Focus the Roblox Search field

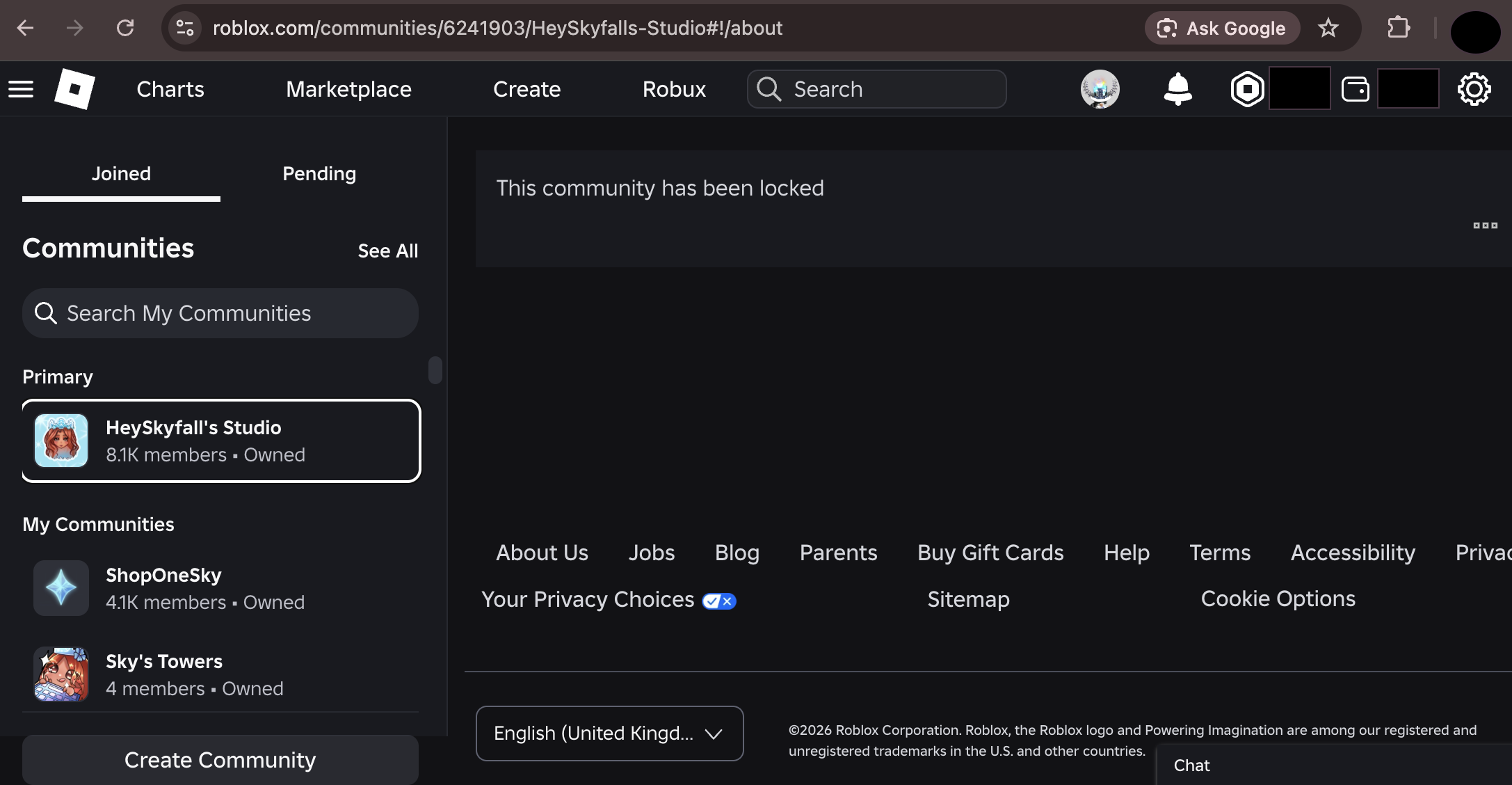(x=877, y=89)
